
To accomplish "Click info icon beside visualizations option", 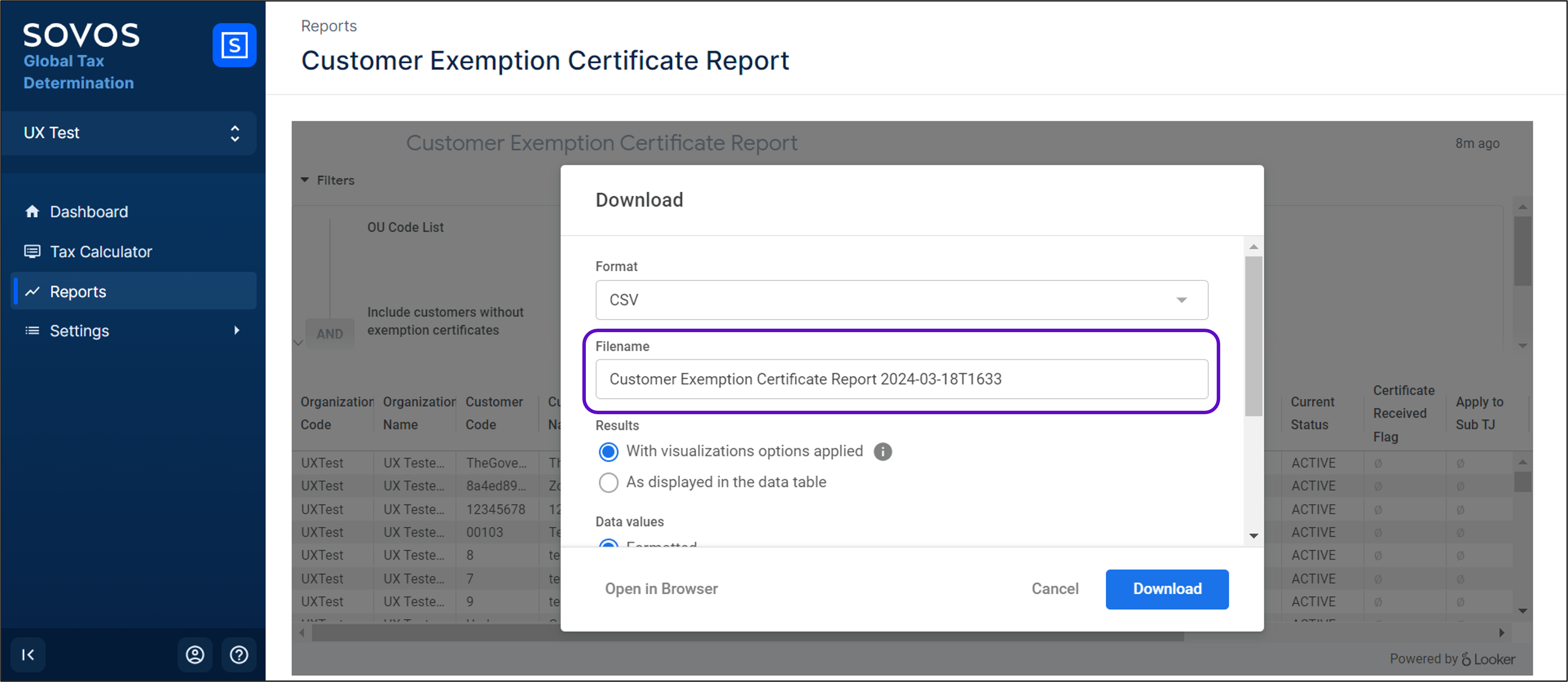I will (x=883, y=451).
